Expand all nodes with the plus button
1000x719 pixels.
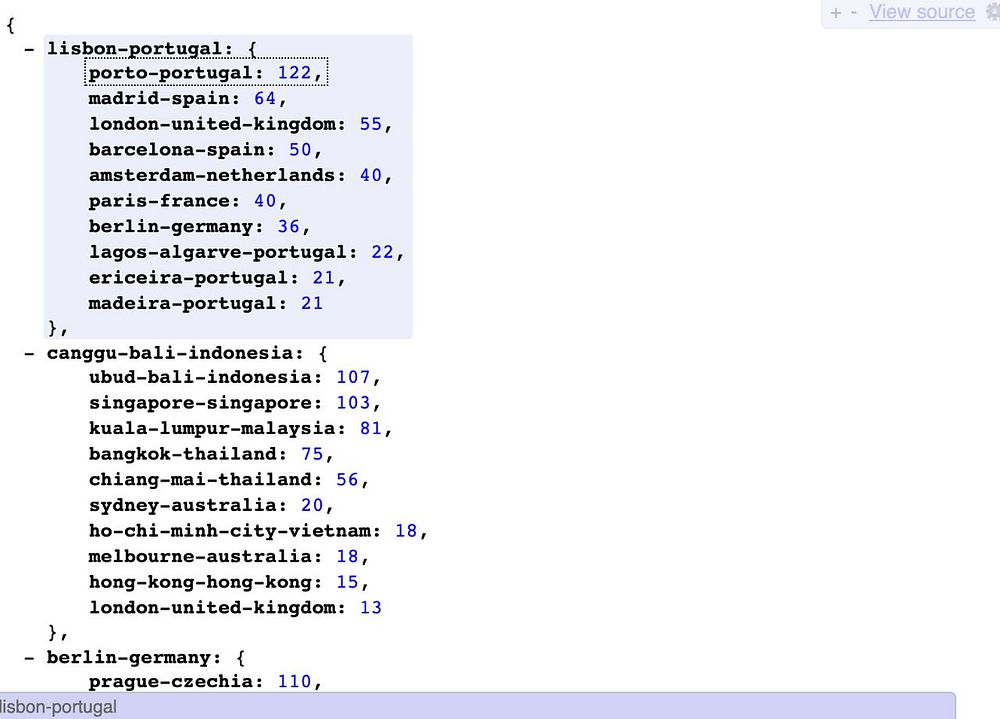[836, 13]
